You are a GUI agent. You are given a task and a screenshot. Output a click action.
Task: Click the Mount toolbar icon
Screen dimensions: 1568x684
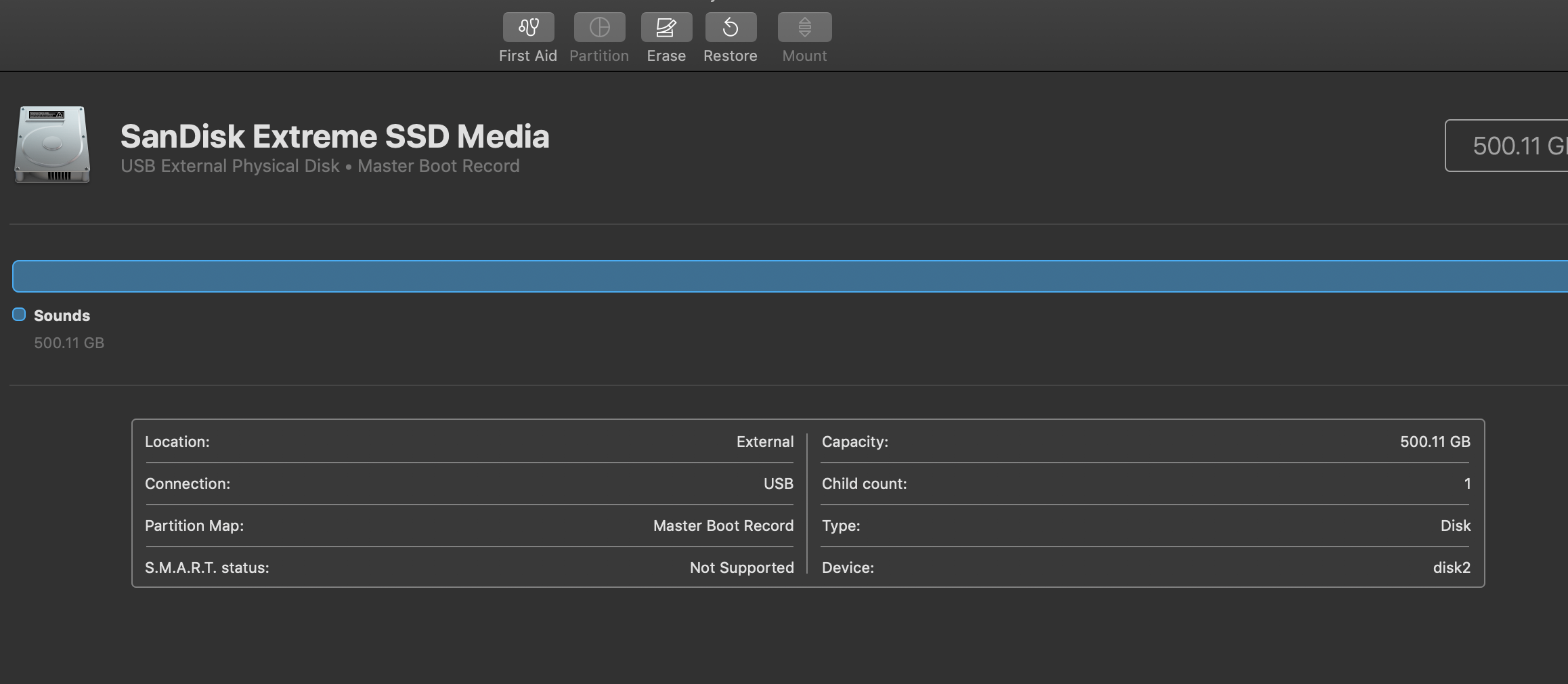pyautogui.click(x=804, y=27)
